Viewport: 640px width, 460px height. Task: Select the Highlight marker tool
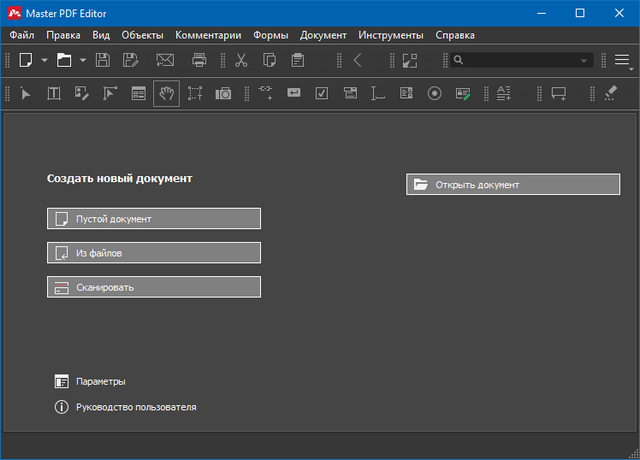pyautogui.click(x=613, y=93)
